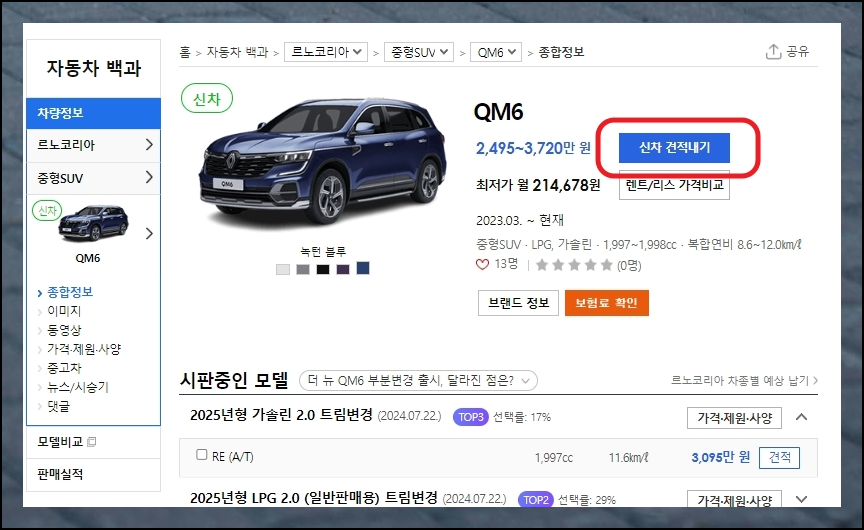The image size is (864, 530).
Task: Click 가격·제원·사양 button for LPG 2.0
Action: pyautogui.click(x=734, y=499)
